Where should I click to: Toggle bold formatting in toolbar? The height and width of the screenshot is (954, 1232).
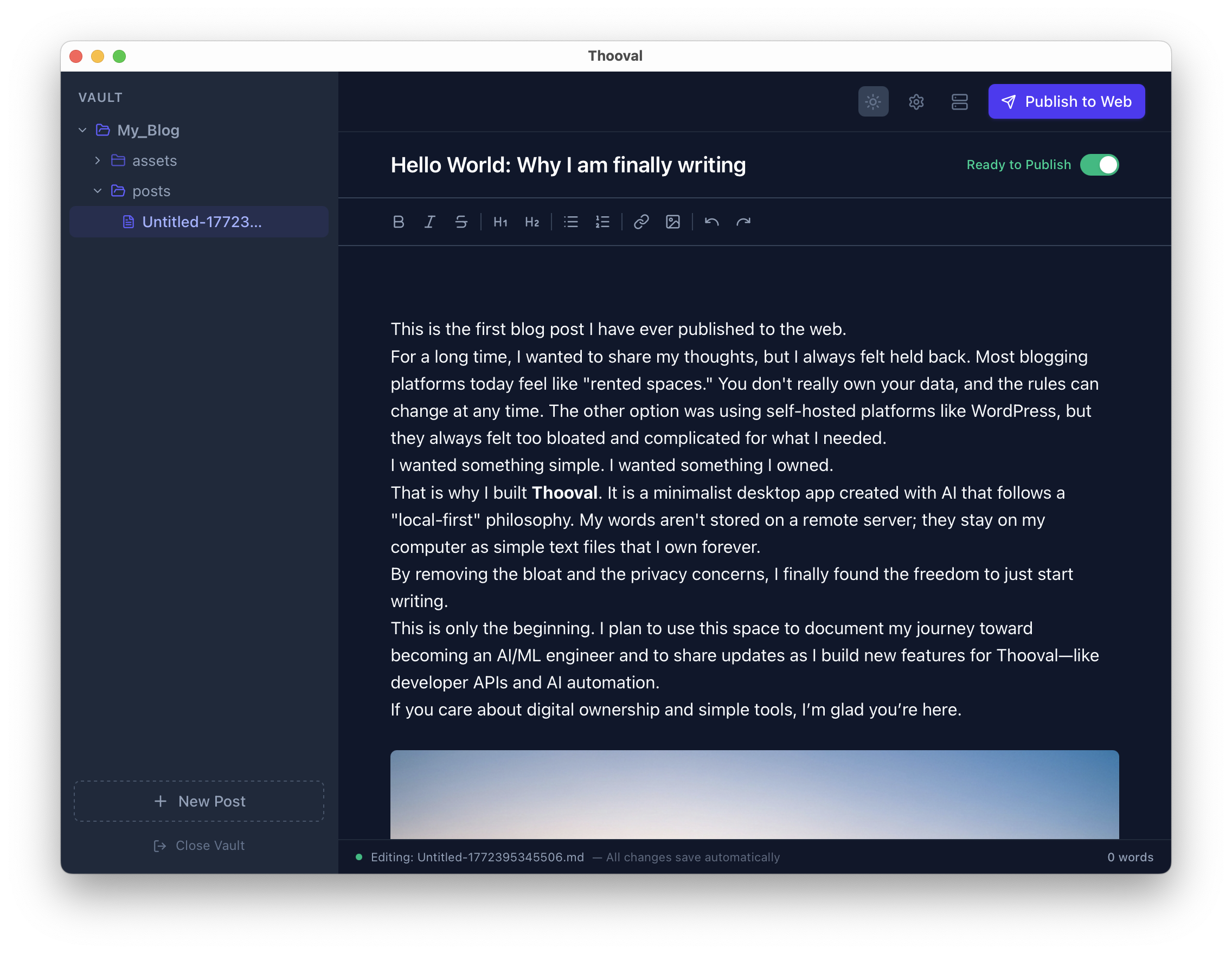(x=398, y=222)
